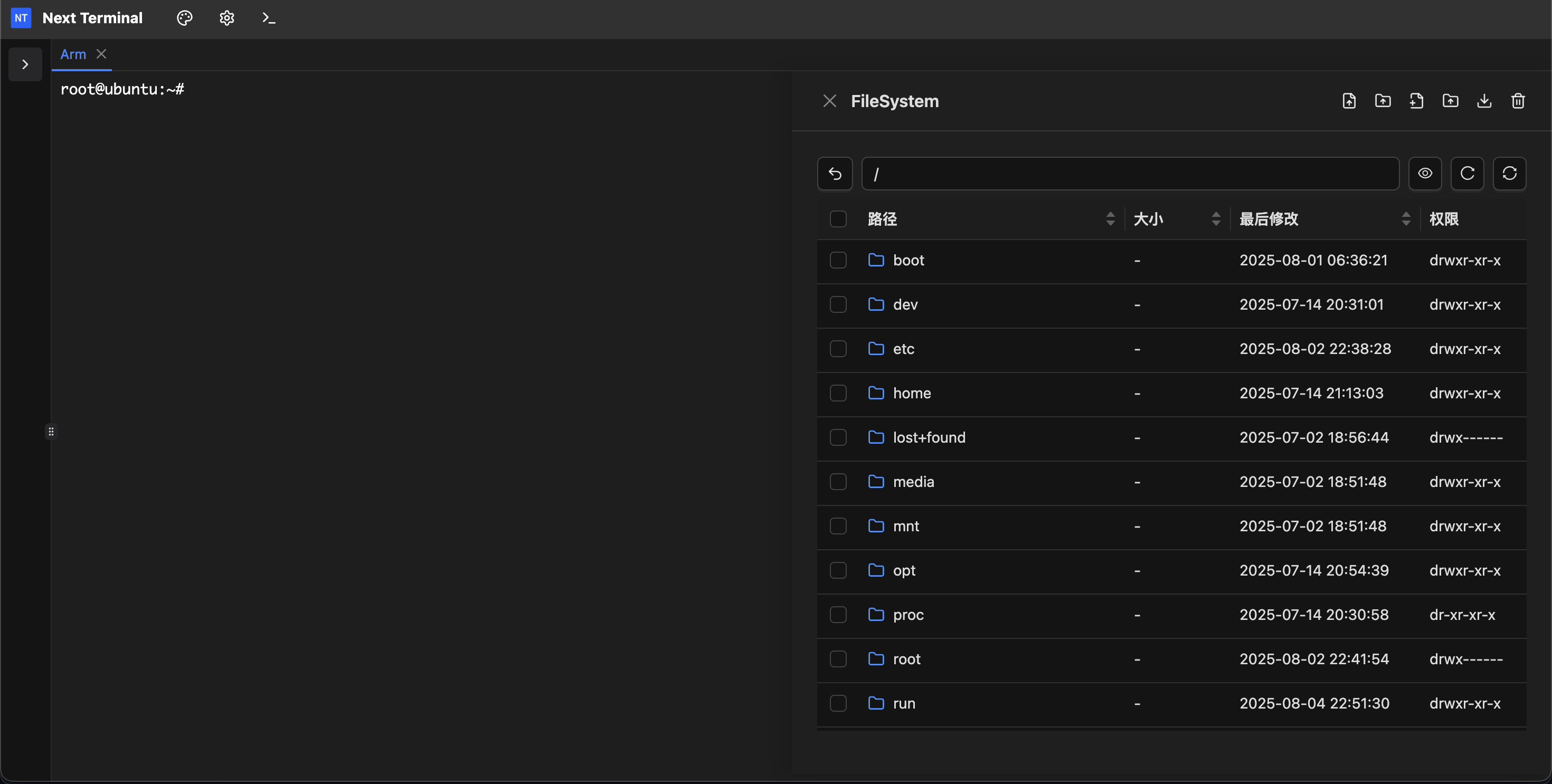
Task: Click the go-back arrow beside the path field
Action: click(x=835, y=174)
